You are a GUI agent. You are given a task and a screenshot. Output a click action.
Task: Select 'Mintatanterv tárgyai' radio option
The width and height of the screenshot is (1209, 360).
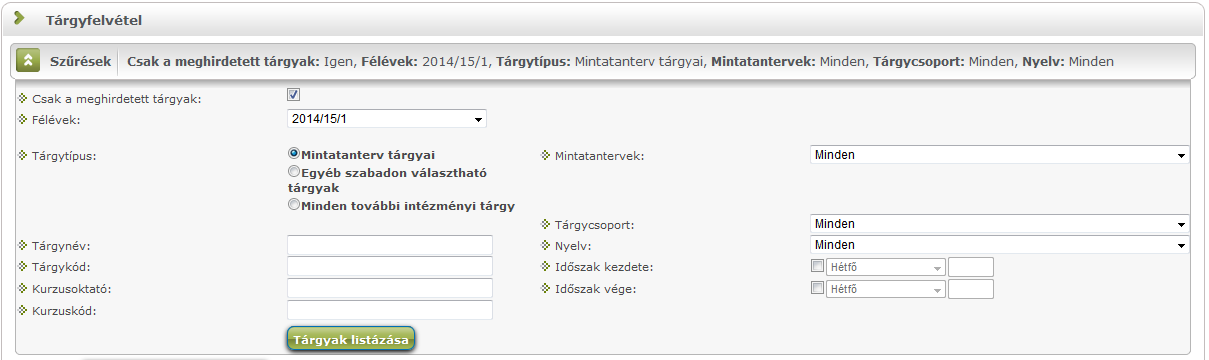pos(294,154)
